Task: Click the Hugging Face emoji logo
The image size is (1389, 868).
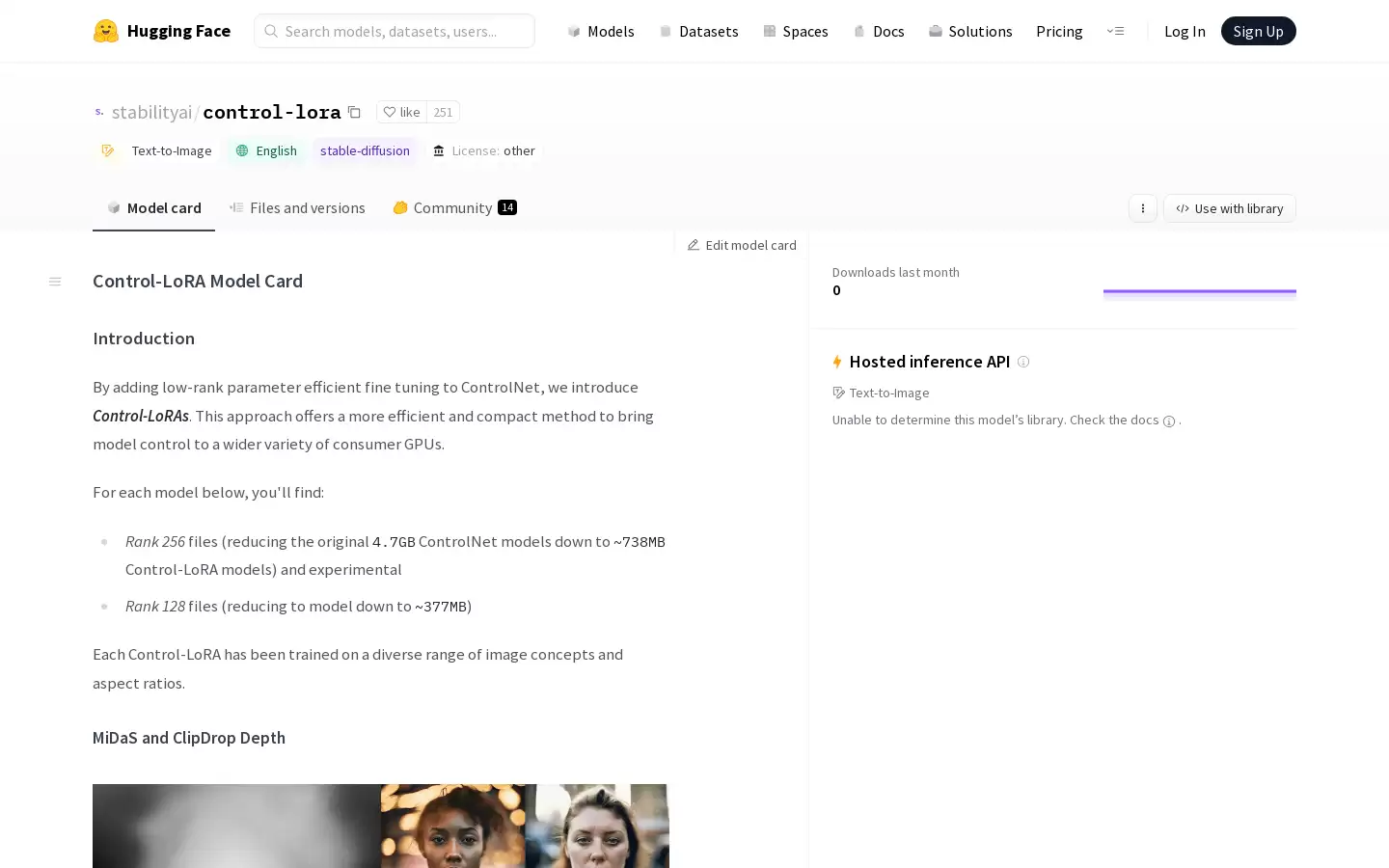Action: [106, 31]
